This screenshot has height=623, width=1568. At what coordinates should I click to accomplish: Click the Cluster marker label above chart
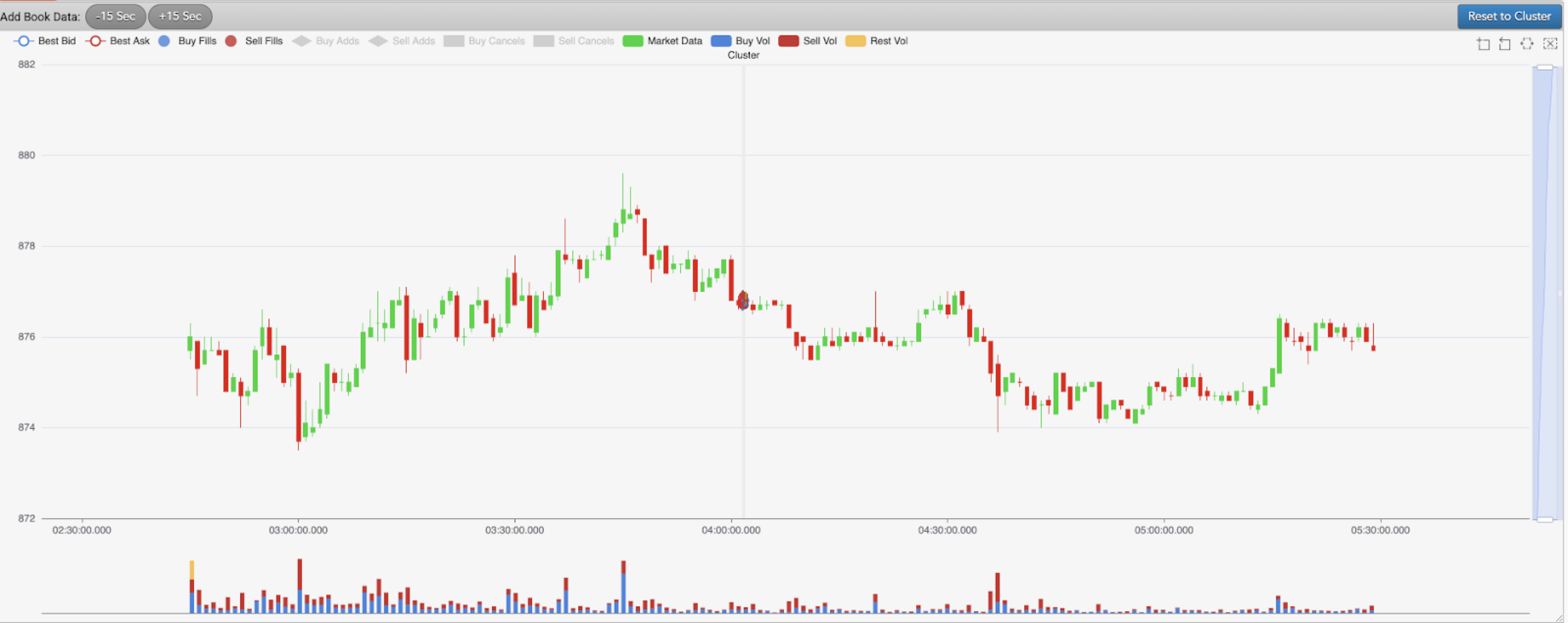point(743,55)
